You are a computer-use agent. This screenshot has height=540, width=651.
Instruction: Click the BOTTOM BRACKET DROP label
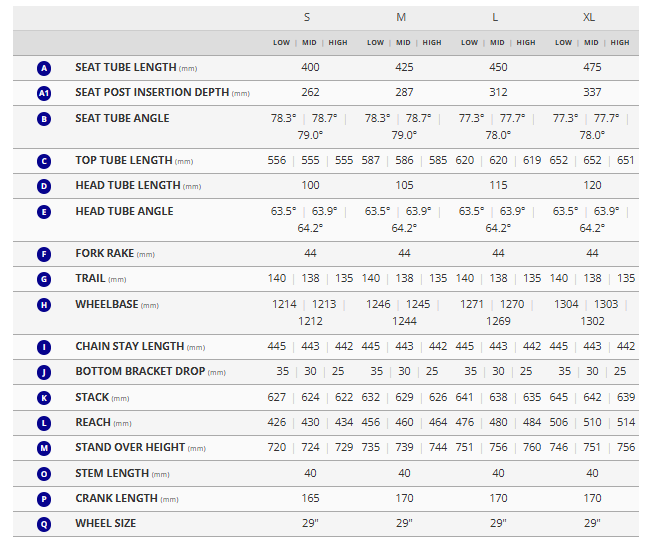point(140,372)
